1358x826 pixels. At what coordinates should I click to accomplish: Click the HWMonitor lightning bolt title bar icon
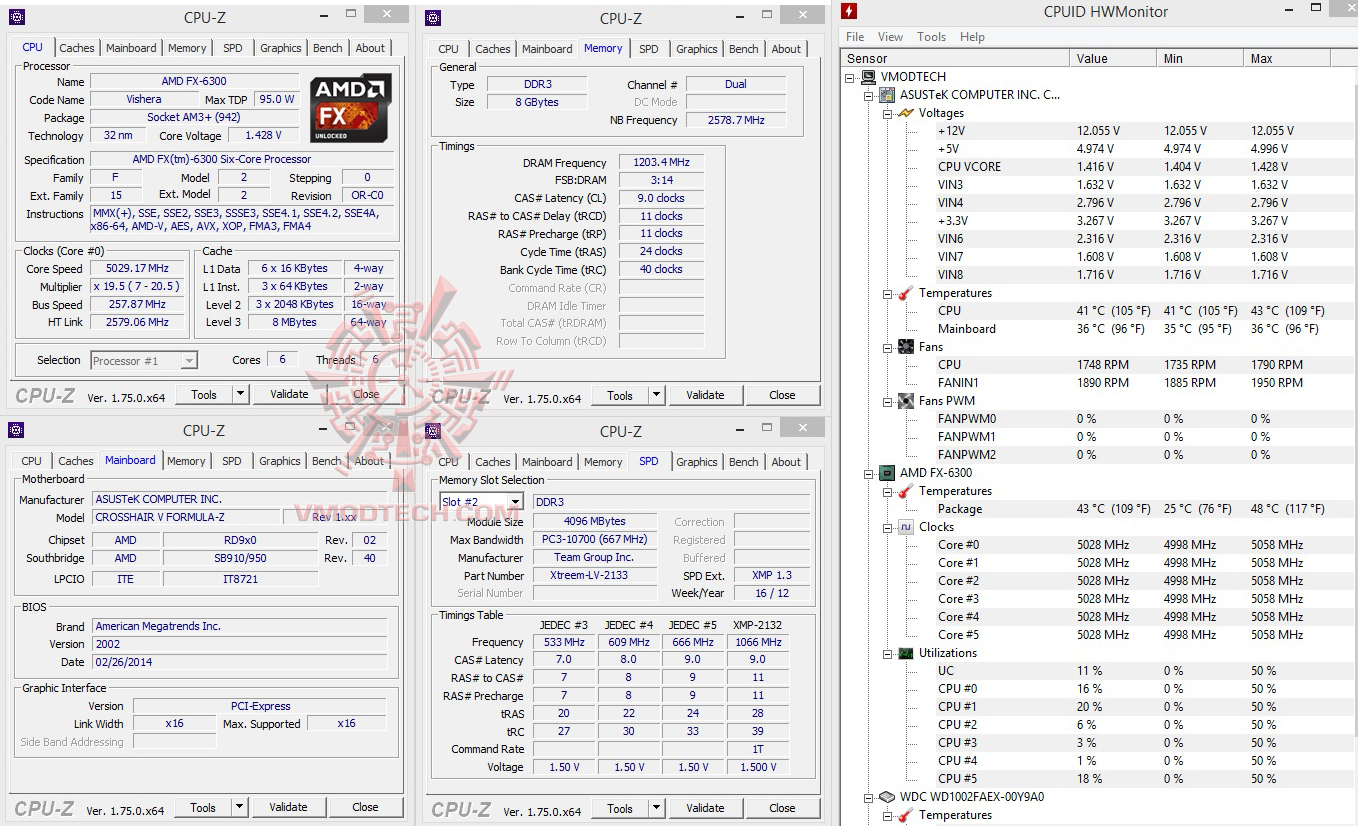coord(849,12)
